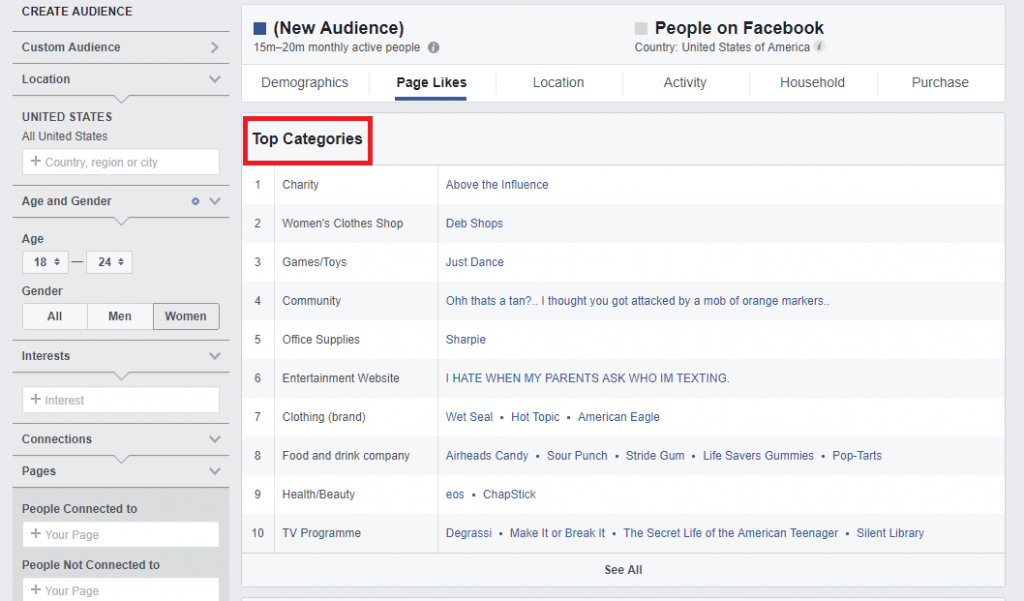Open the minimum age 18 dropdown
The height and width of the screenshot is (601, 1024).
click(x=45, y=263)
